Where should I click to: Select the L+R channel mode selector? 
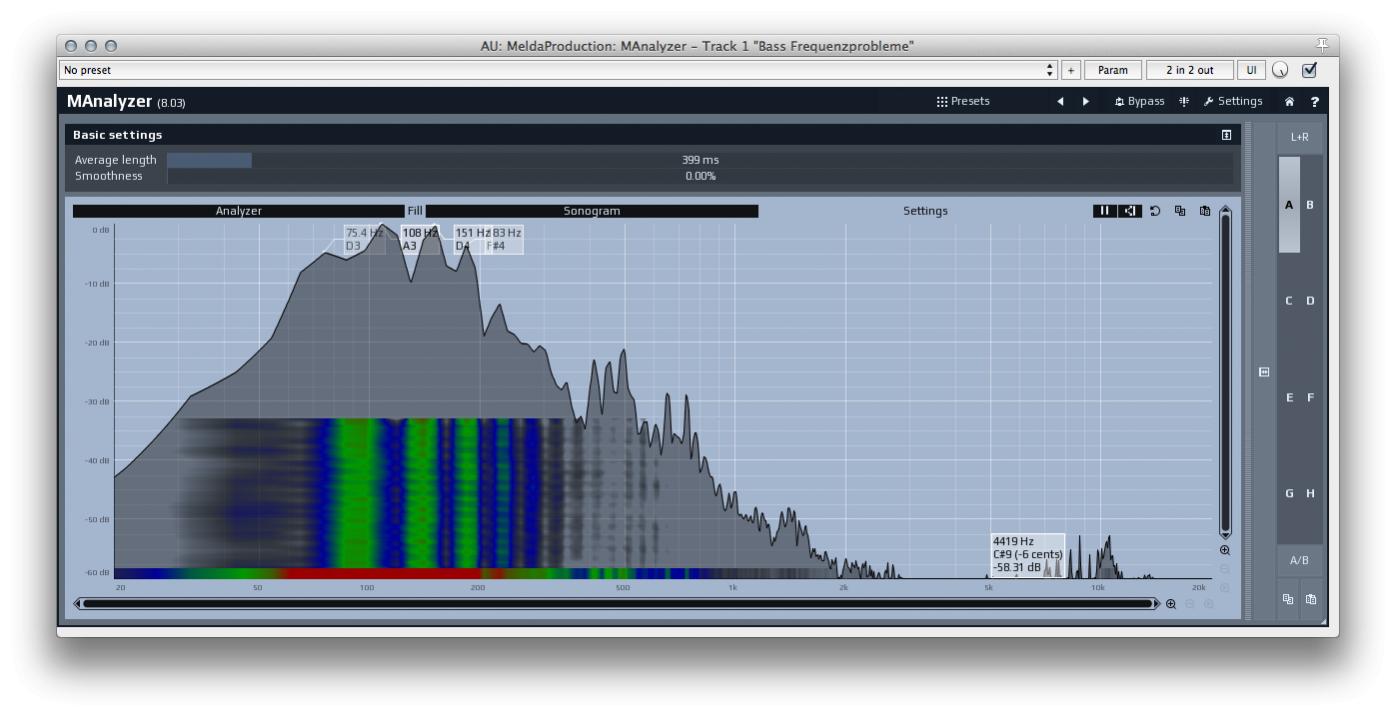[1299, 137]
